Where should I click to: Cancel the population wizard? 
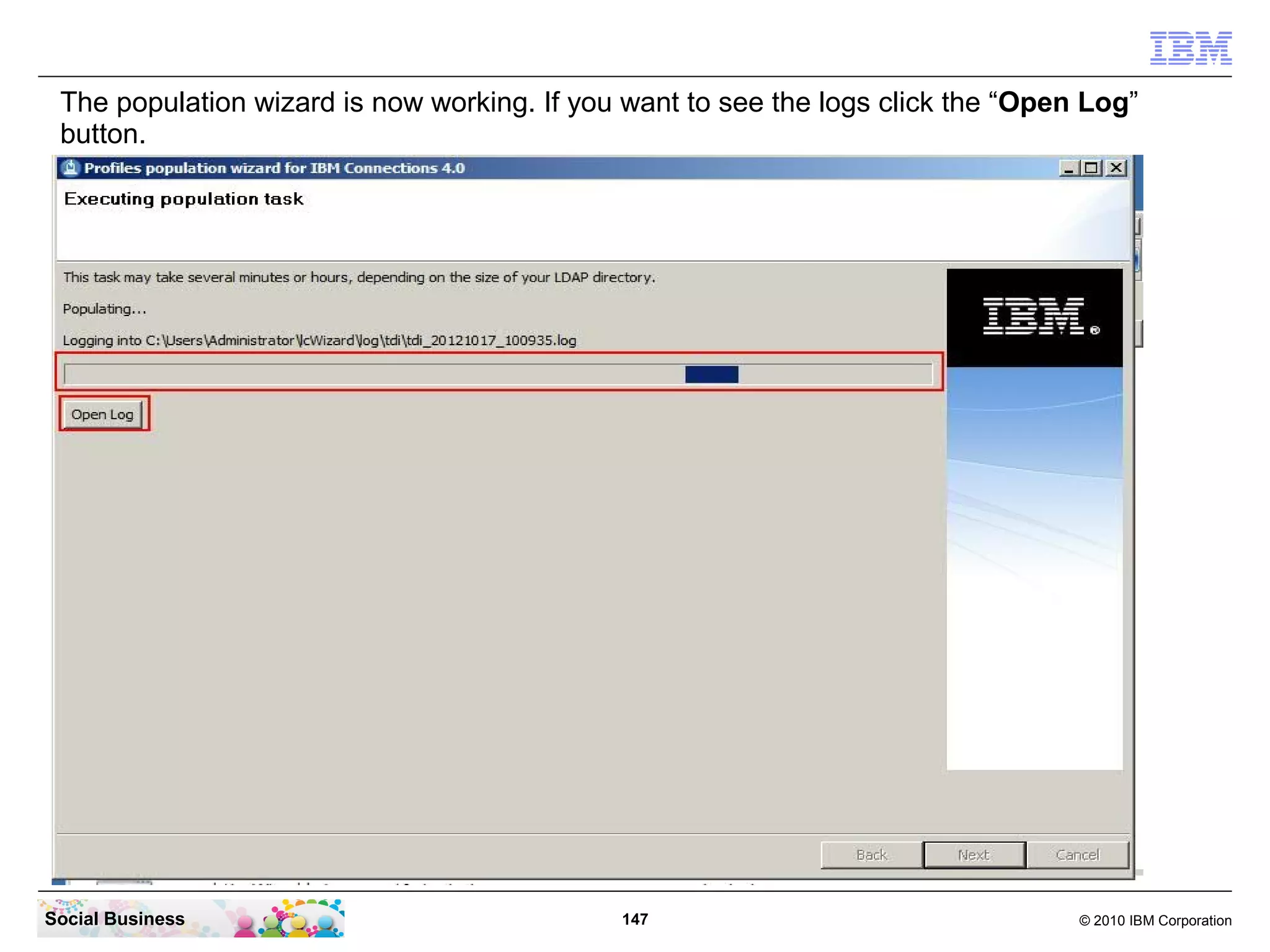[x=1077, y=855]
